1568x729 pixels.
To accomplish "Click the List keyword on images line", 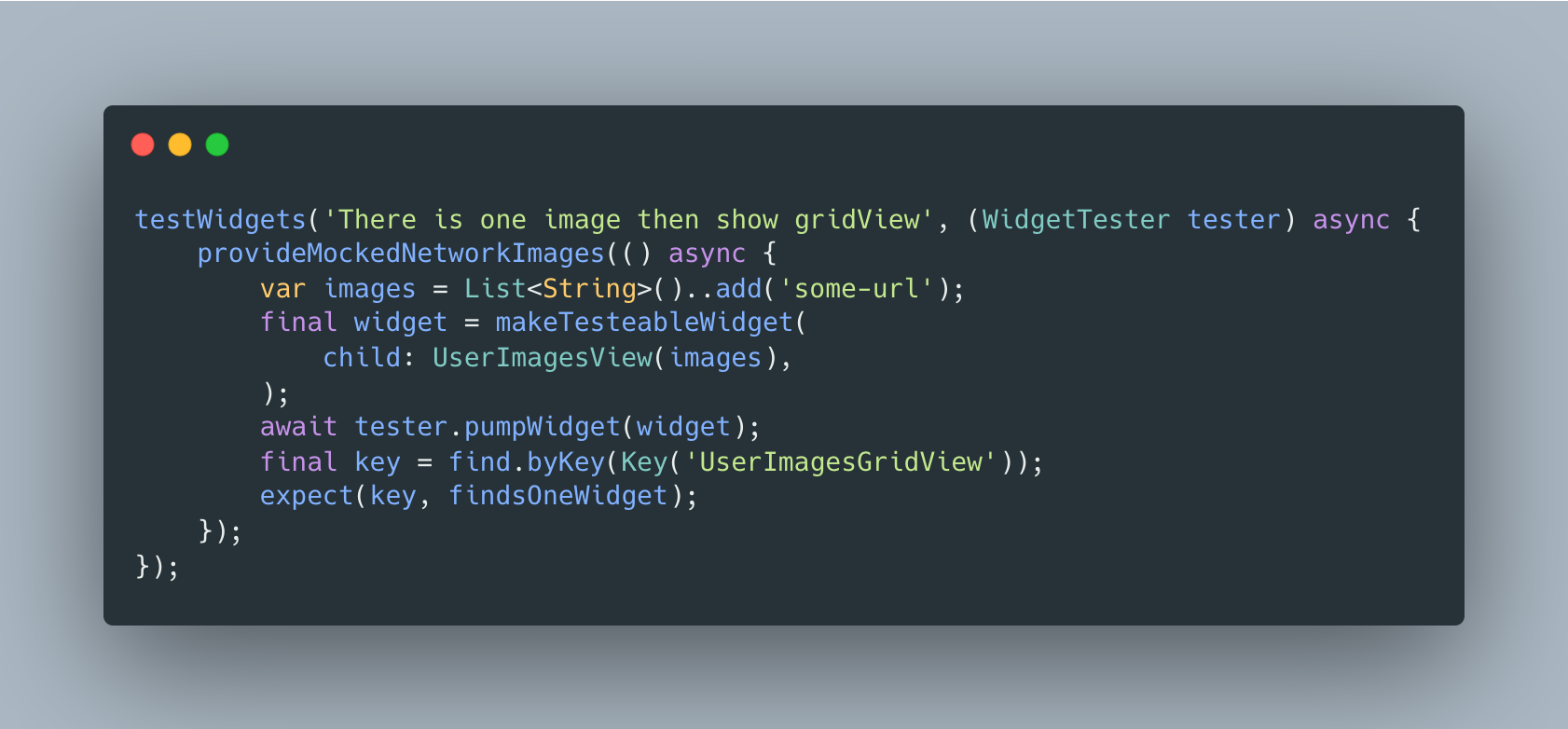I will [495, 289].
